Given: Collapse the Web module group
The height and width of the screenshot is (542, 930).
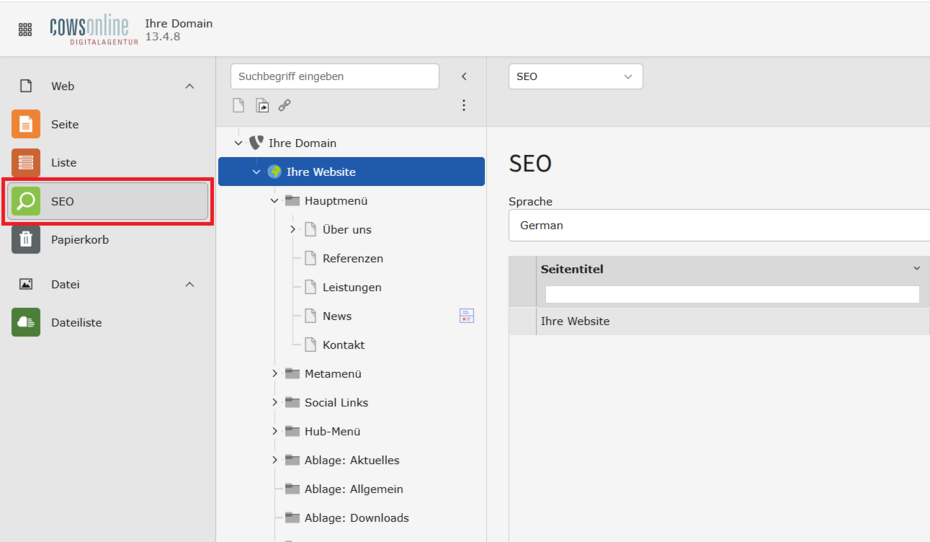Looking at the screenshot, I should click(189, 86).
